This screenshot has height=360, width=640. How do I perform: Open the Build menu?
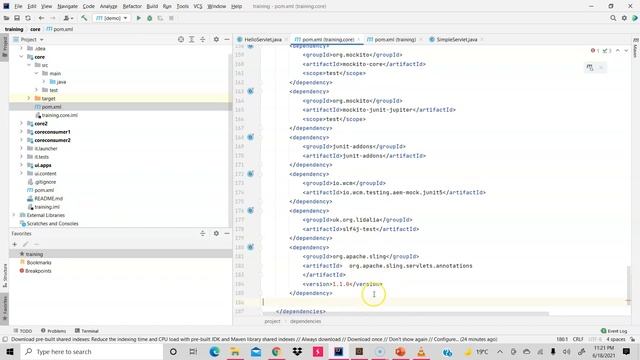(x=152, y=6)
